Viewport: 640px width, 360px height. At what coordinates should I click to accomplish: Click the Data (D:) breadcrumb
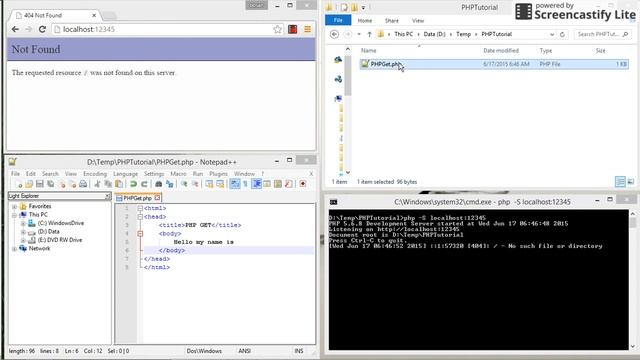[435, 34]
